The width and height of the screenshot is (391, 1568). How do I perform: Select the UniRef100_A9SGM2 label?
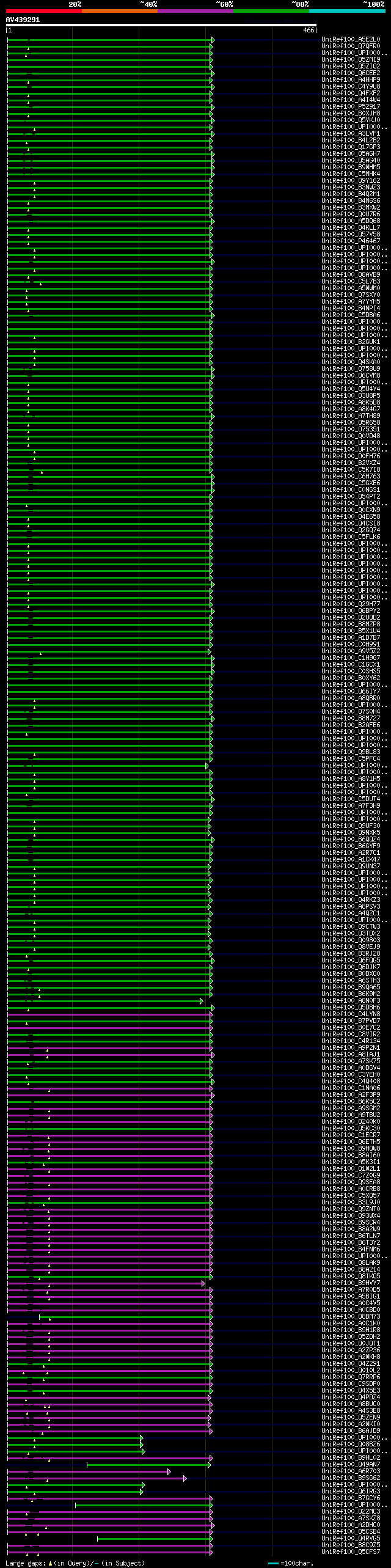(x=351, y=1108)
